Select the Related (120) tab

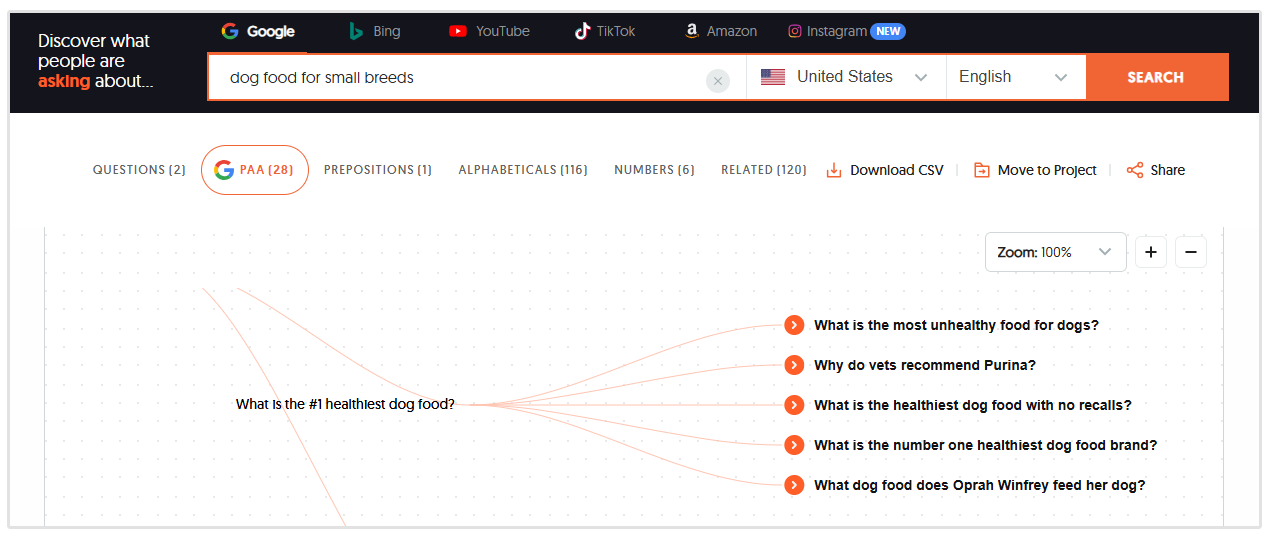click(763, 170)
